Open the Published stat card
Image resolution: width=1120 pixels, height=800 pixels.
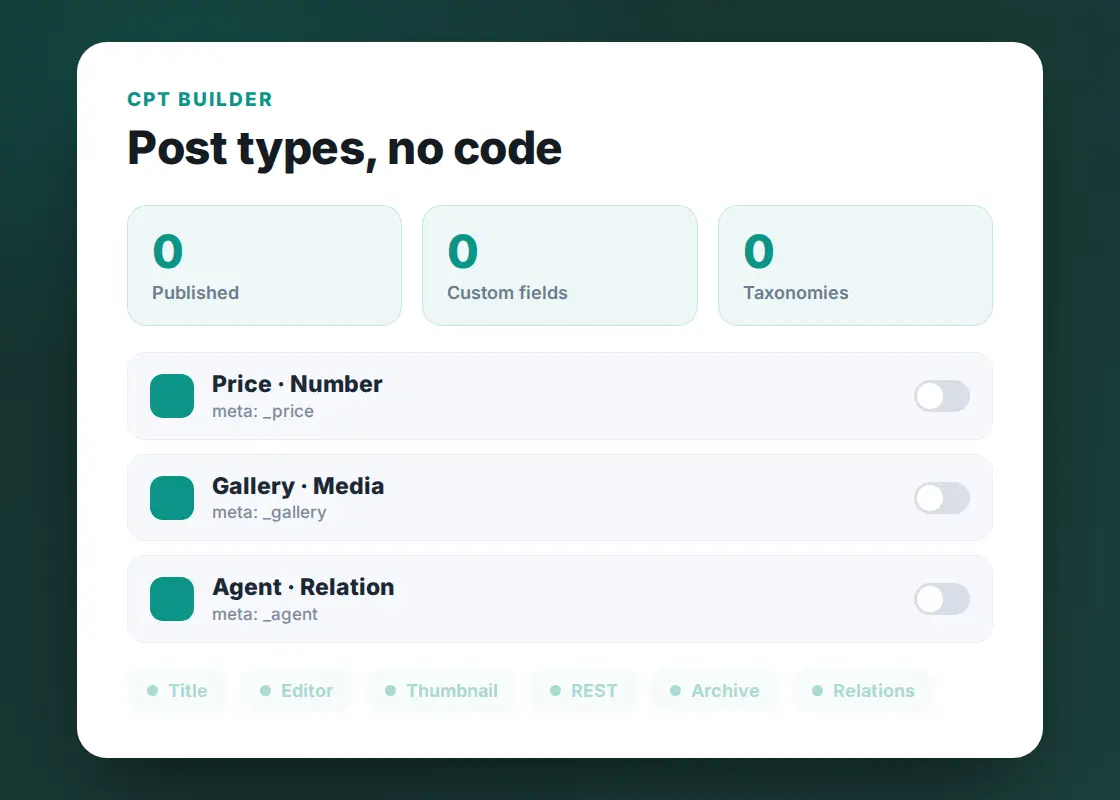(264, 266)
